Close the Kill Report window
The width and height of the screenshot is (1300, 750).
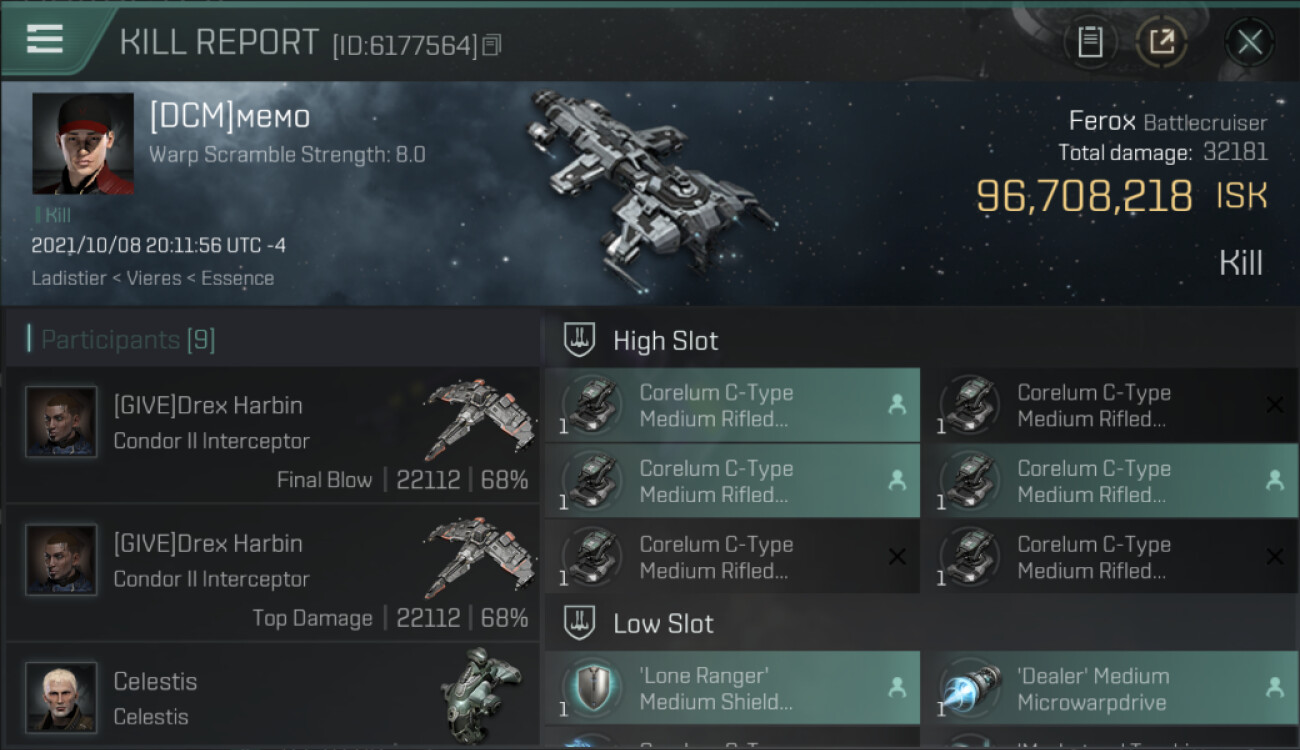[1249, 42]
